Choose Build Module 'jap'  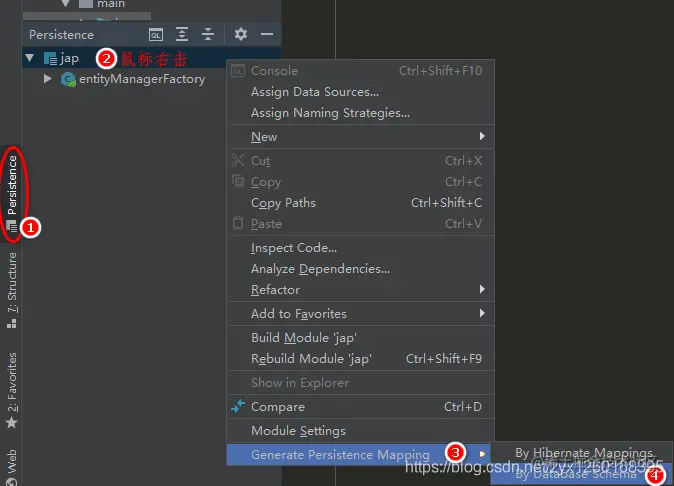[x=361, y=338]
